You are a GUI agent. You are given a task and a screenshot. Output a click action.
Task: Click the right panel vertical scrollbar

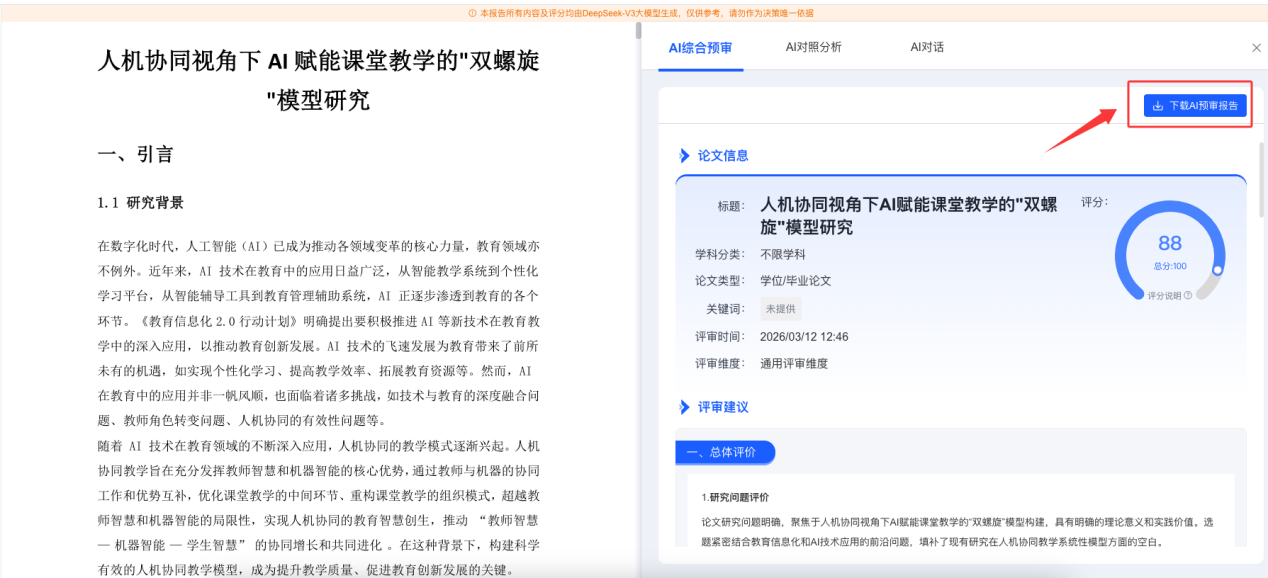coord(1260,180)
